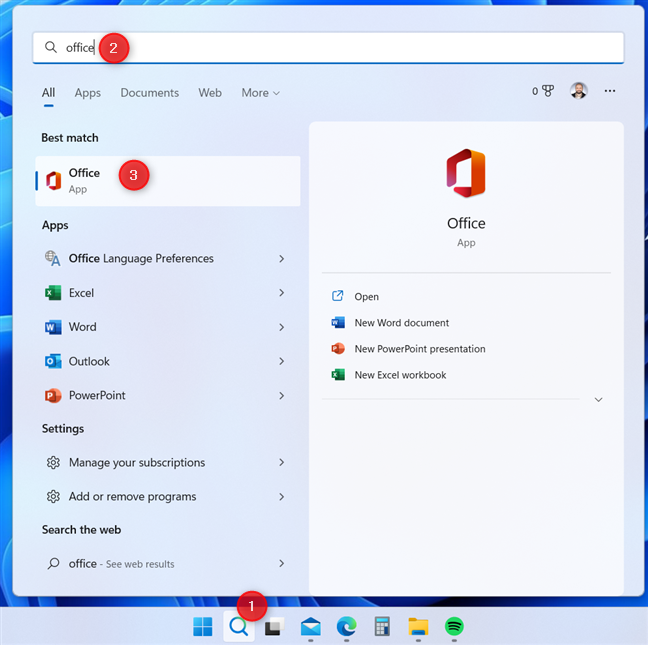The image size is (648, 645).
Task: Click the Word icon beside New Word document
Action: 338,322
